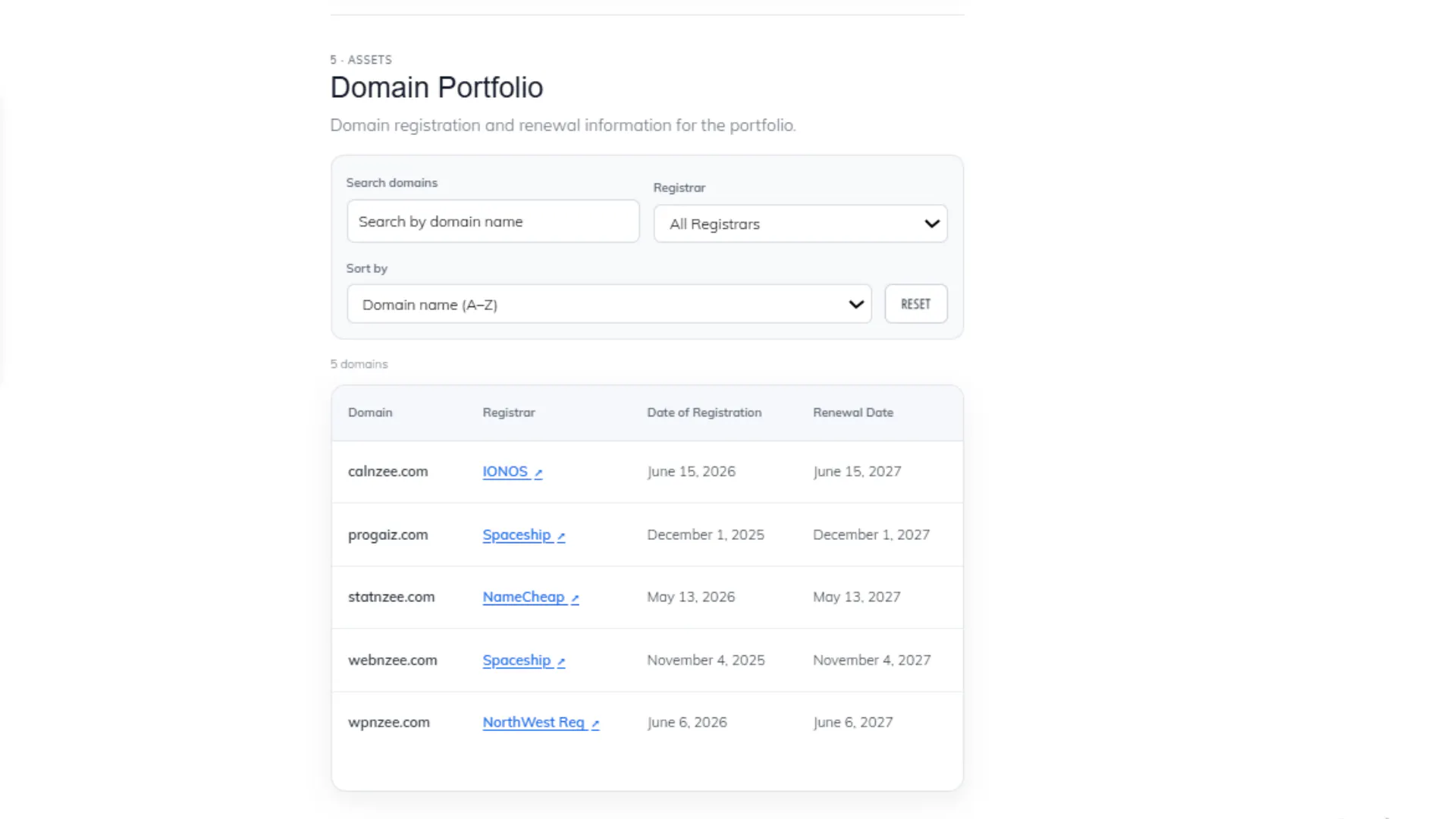Click the December 1, 2027 renewal date

click(x=871, y=535)
